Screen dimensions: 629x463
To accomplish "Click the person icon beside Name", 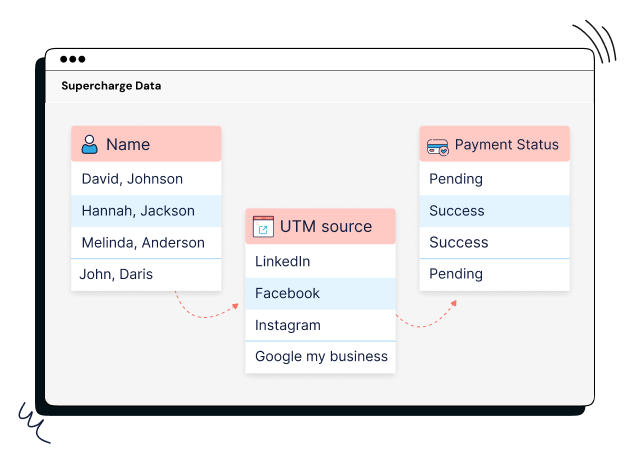I will 89,144.
